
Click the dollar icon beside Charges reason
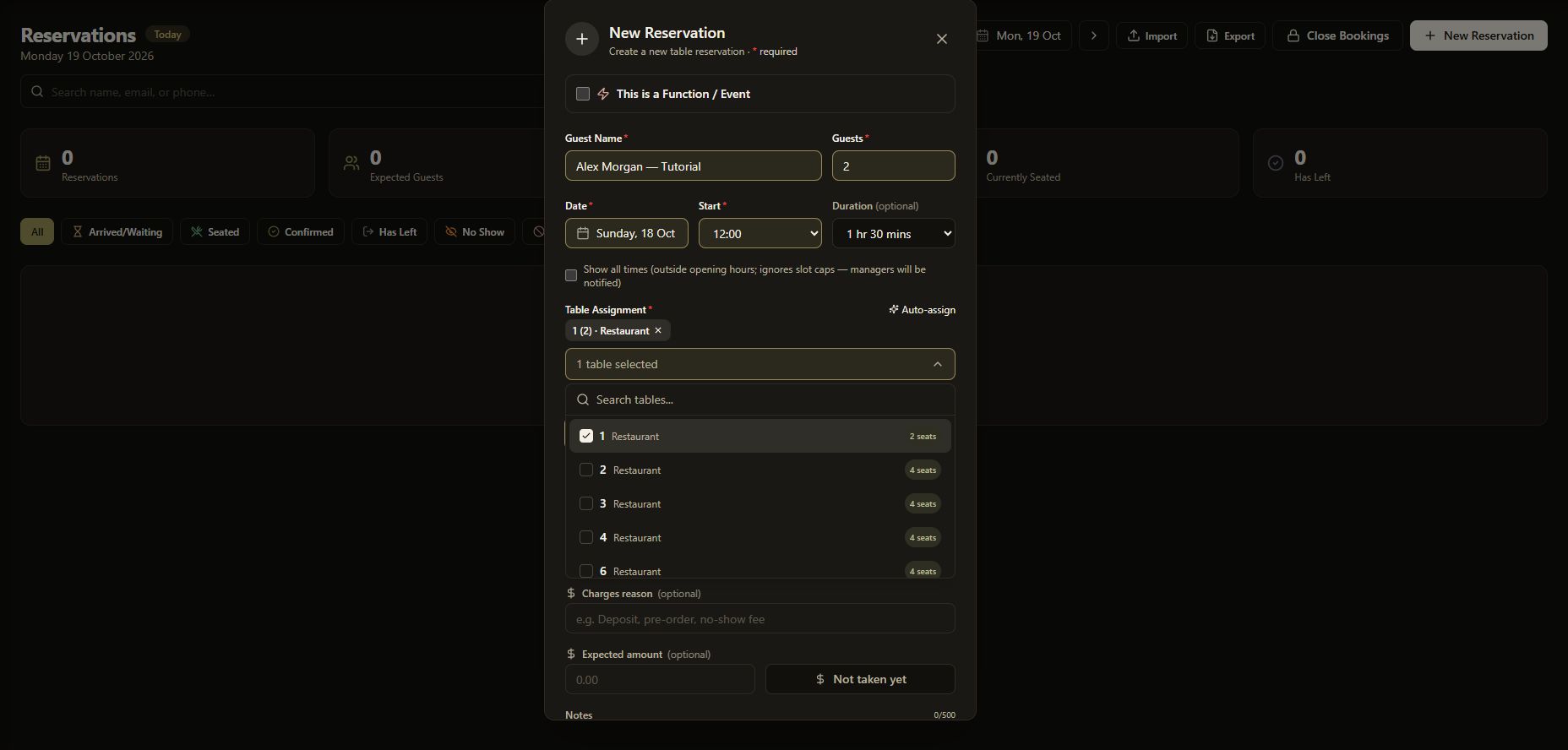point(571,593)
